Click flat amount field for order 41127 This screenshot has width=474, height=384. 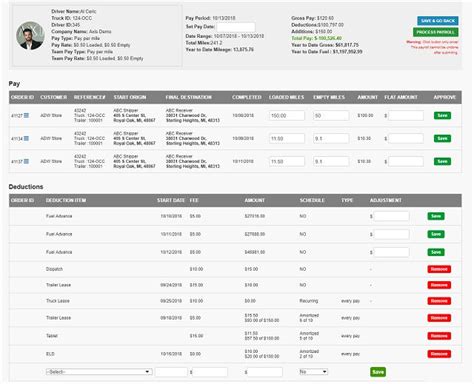click(x=406, y=116)
